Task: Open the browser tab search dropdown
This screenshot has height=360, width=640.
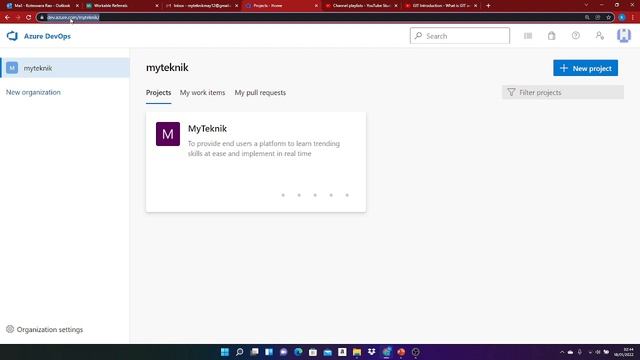Action: point(586,5)
